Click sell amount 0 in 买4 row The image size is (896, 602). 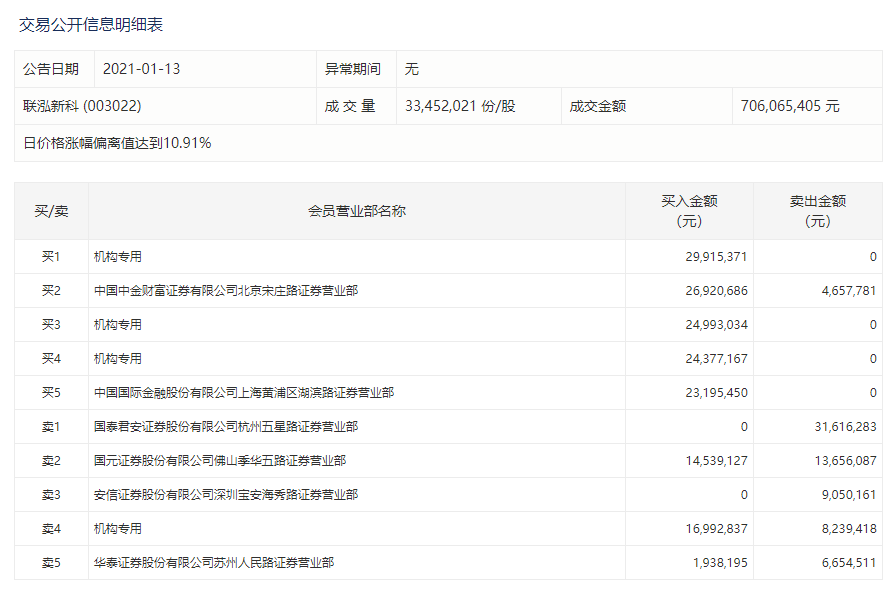pos(873,359)
